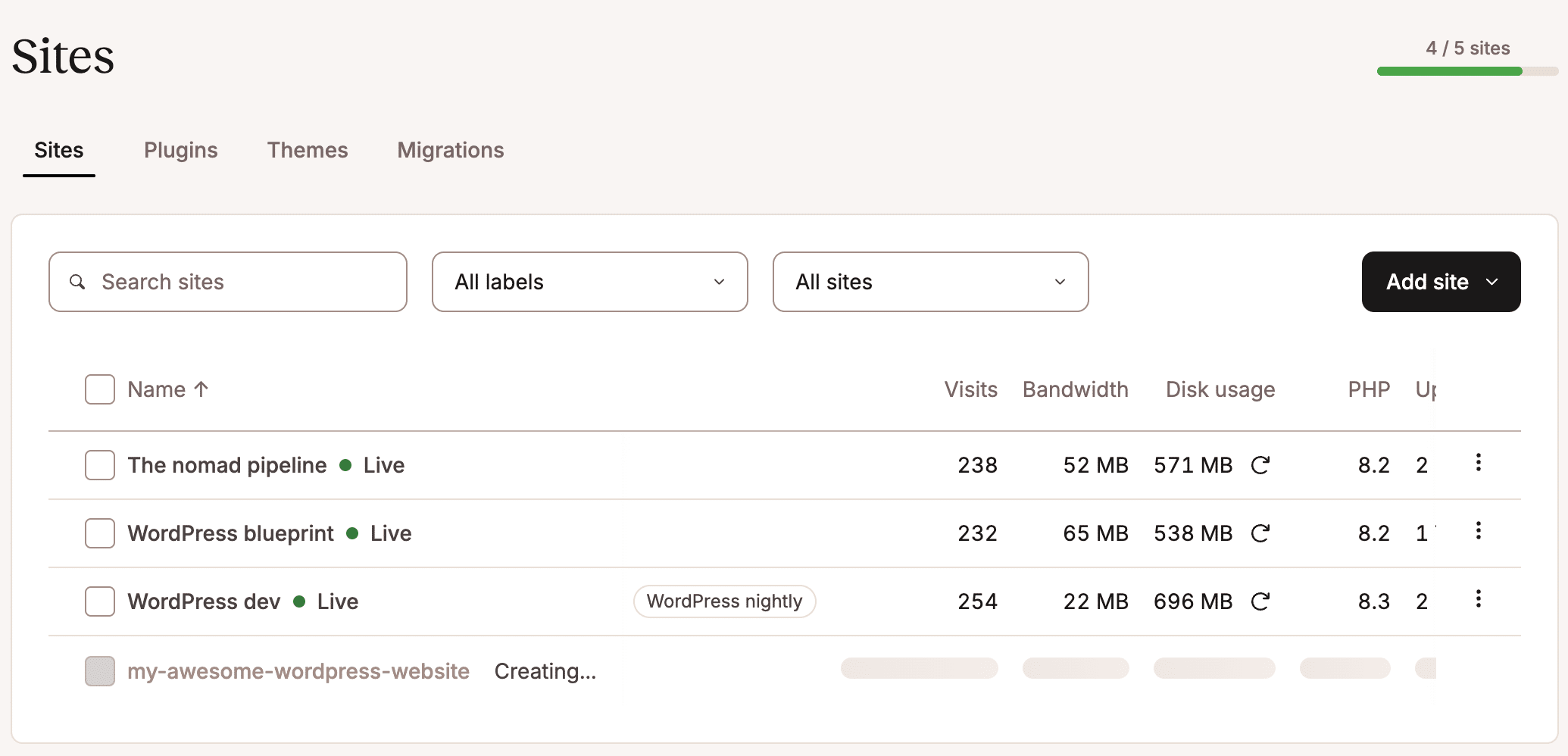
Task: Sort by the Bandwidth column header
Action: tap(1076, 389)
